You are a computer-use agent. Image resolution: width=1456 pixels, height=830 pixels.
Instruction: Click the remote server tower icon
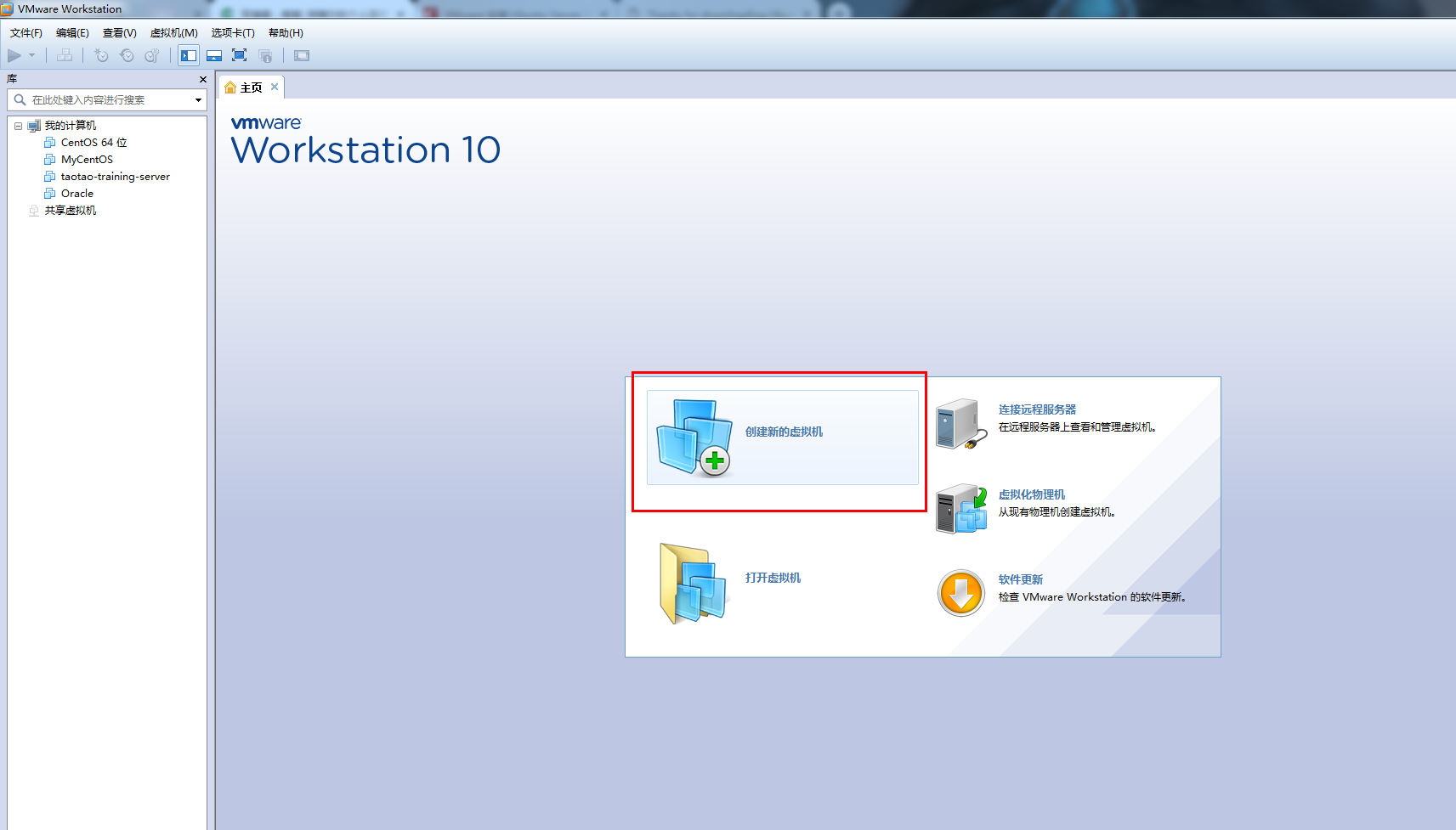961,424
